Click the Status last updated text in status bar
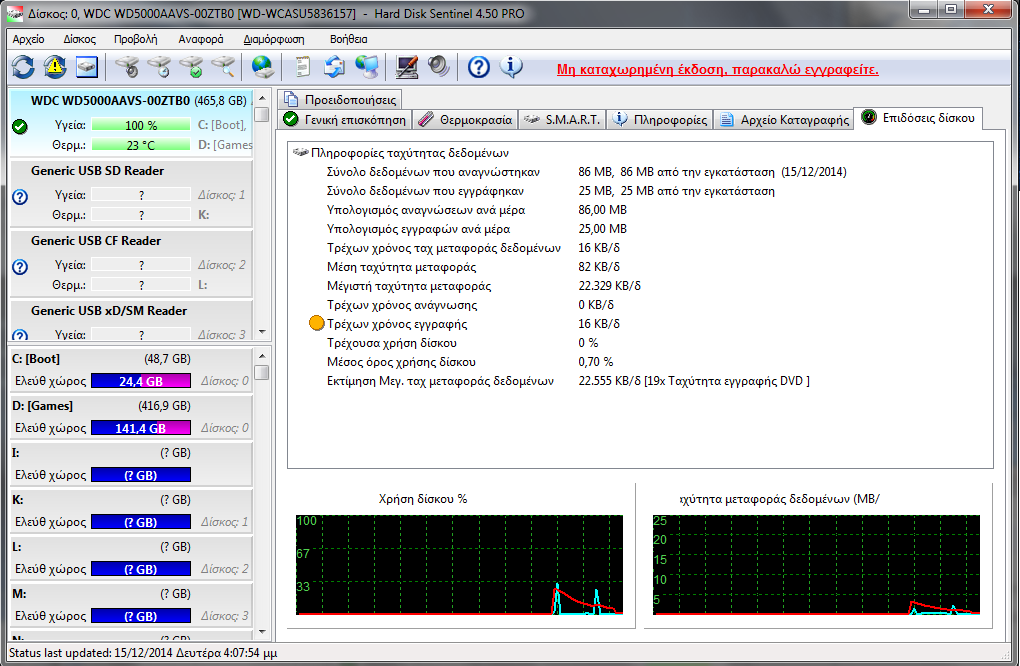 (143, 653)
